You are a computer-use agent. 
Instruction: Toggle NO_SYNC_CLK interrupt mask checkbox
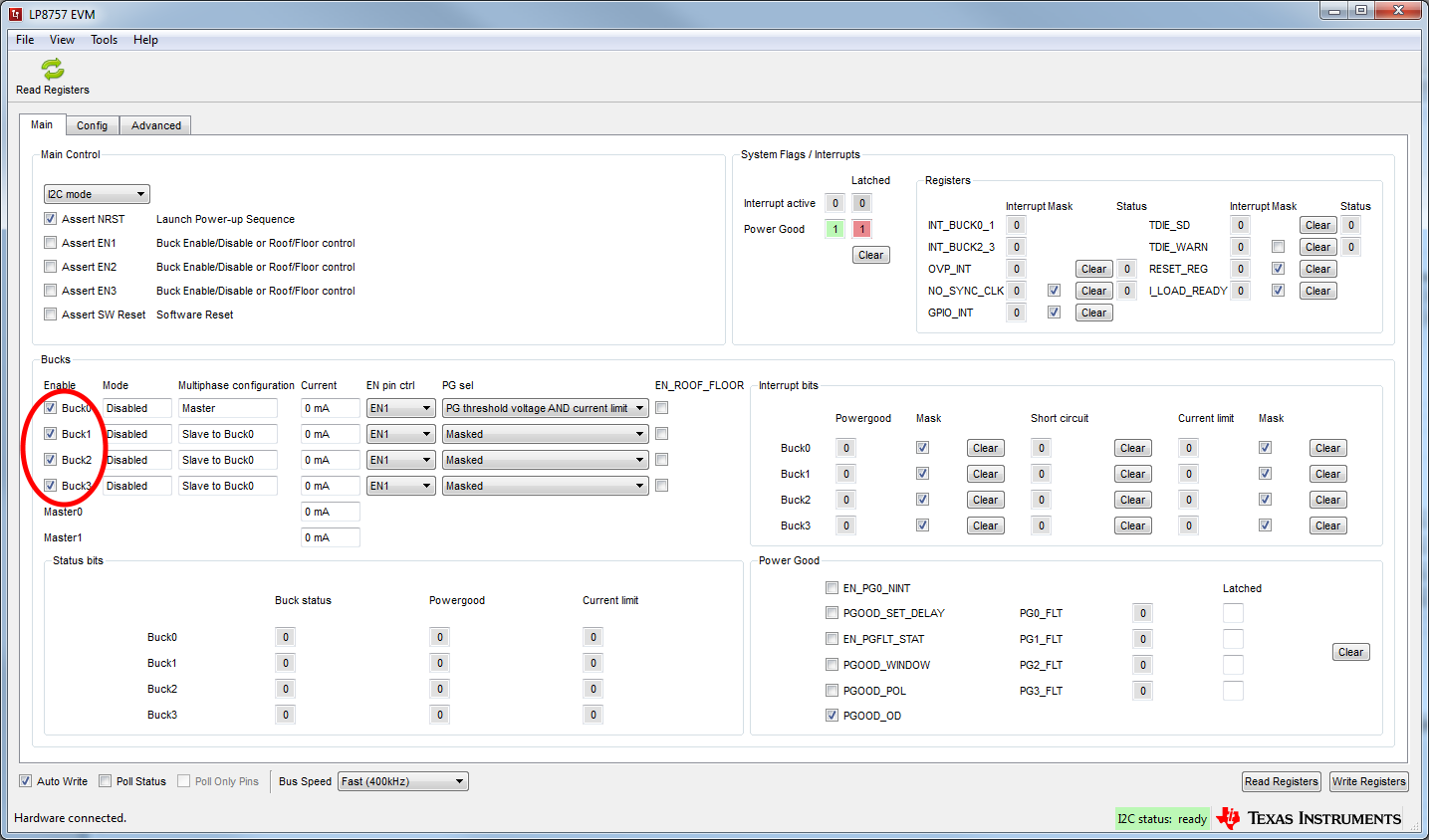click(1054, 291)
